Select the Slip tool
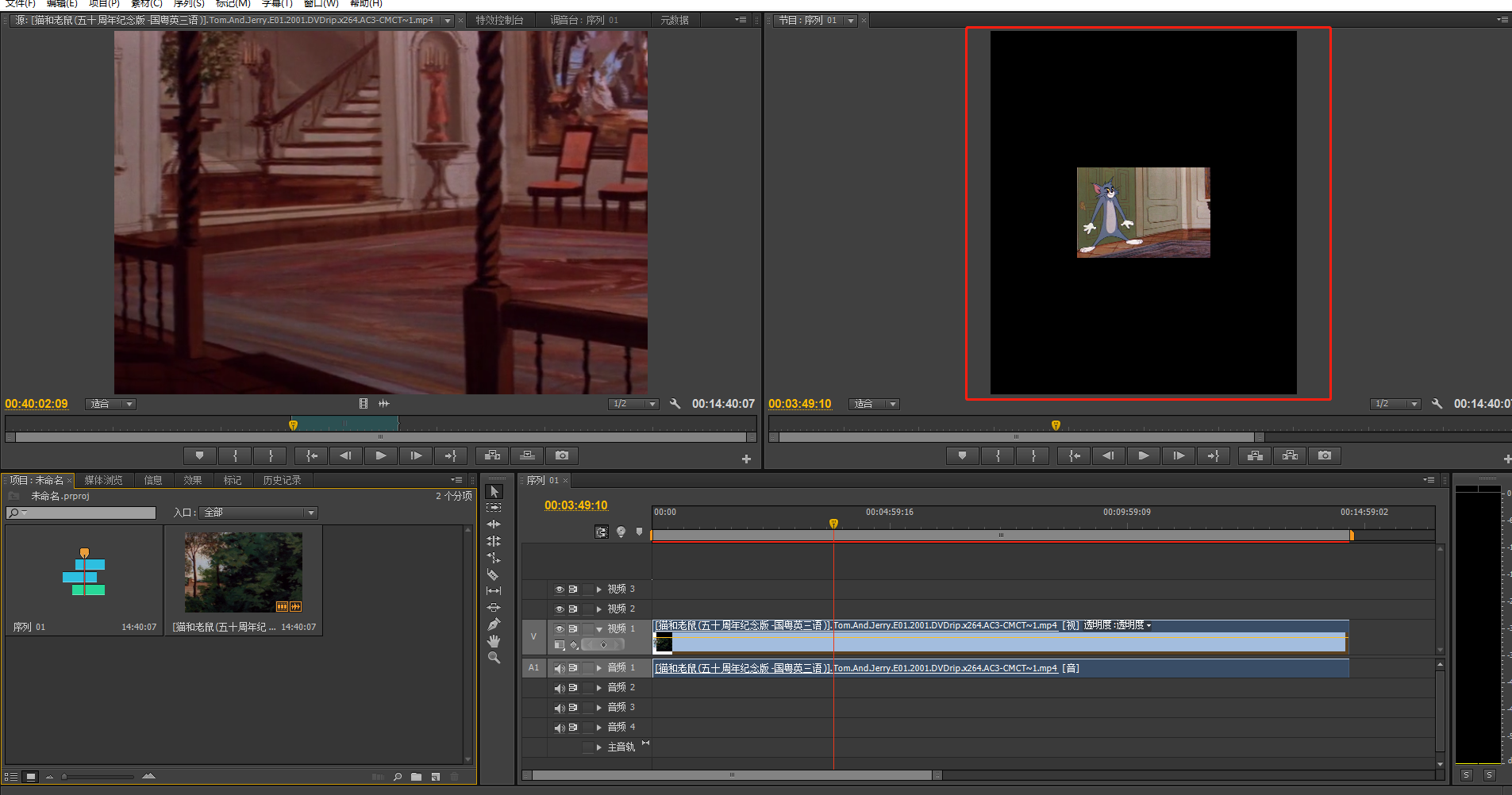The width and height of the screenshot is (1512, 795). click(x=494, y=591)
